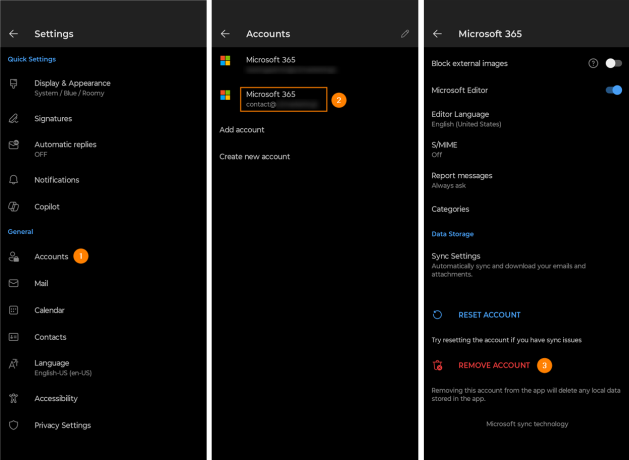Tap the Signatures pen icon
Screen dimensions: 629x460
point(14,118)
